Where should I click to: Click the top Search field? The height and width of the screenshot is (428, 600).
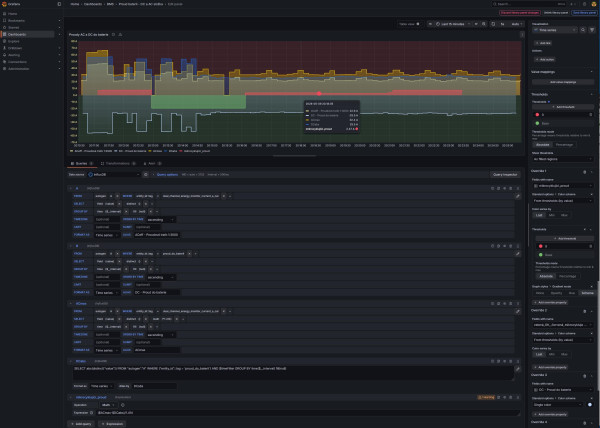click(x=528, y=4)
